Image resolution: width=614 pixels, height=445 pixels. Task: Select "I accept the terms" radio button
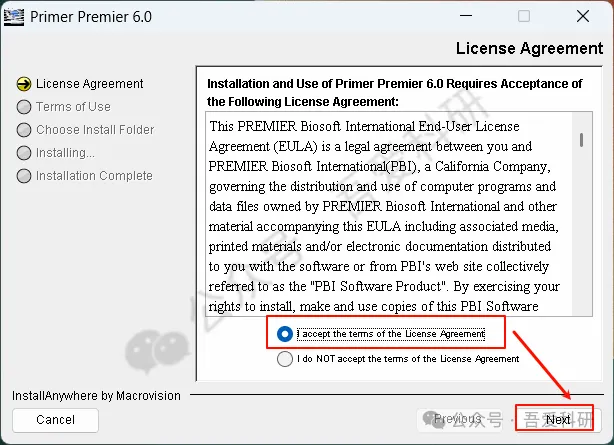(x=285, y=334)
